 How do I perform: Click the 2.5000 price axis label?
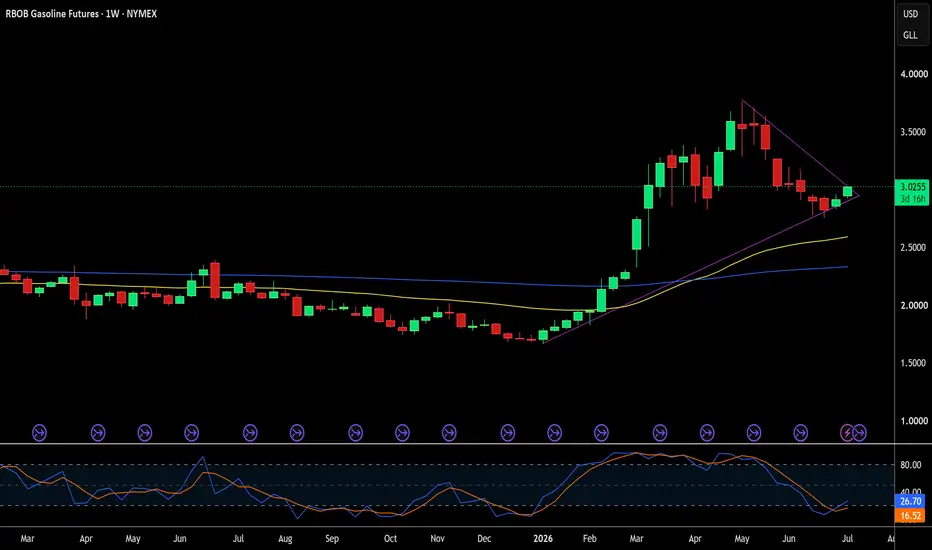click(914, 247)
